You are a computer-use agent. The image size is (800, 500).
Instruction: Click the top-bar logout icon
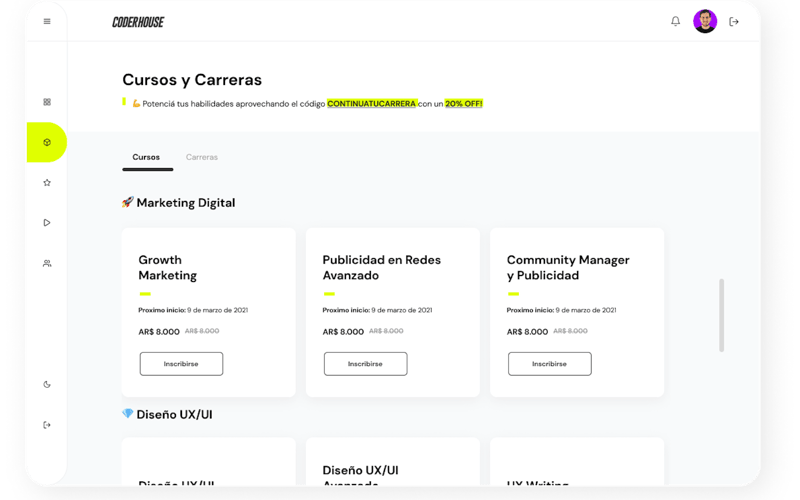[x=734, y=21]
